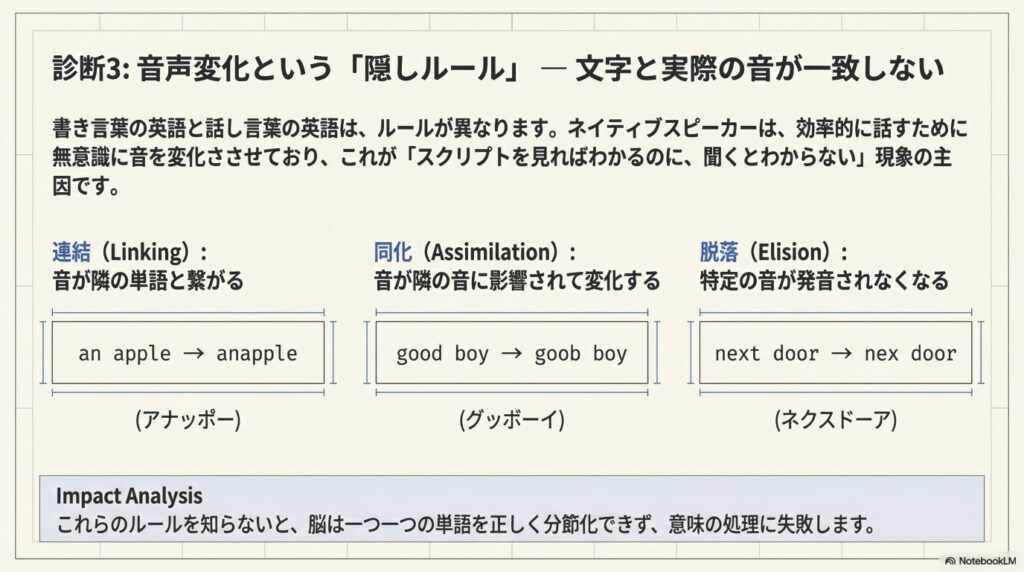
Task: Click the katakana reading (グッボーイ)
Action: click(512, 421)
